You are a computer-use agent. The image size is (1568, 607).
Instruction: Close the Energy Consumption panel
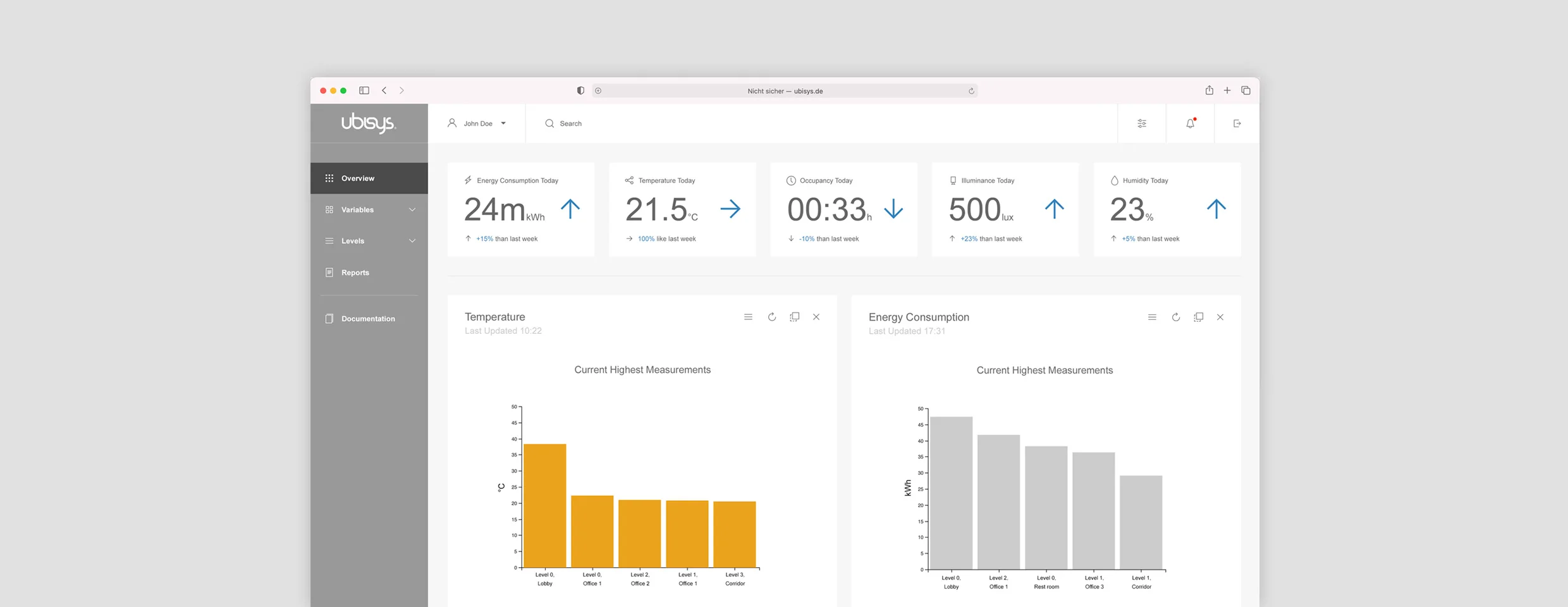tap(1220, 317)
